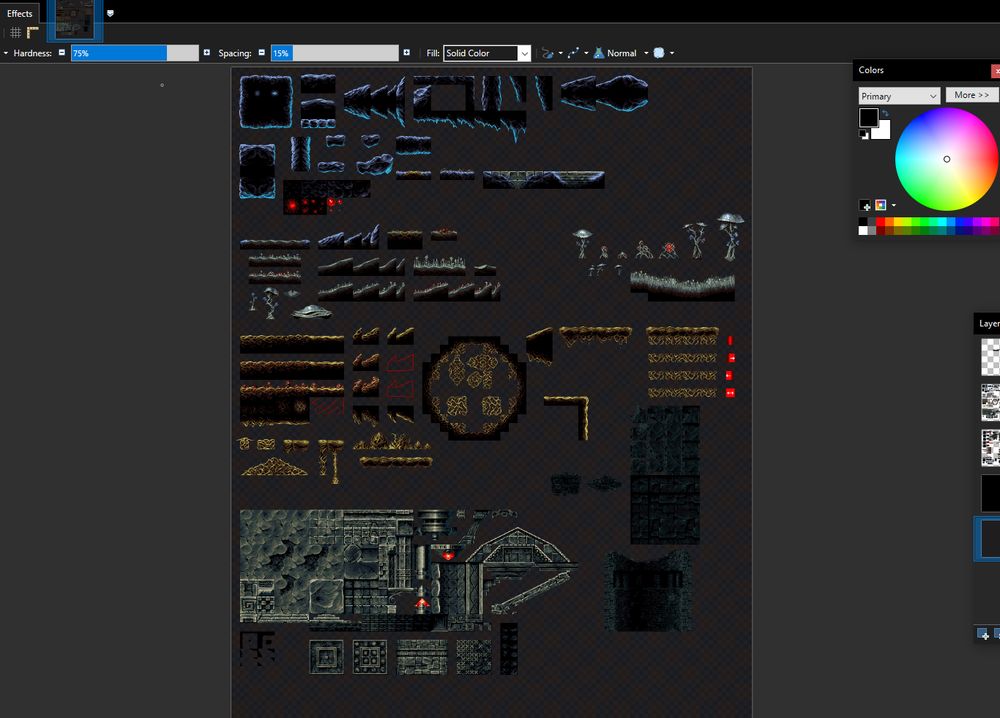Close the Colors panel

(x=996, y=70)
